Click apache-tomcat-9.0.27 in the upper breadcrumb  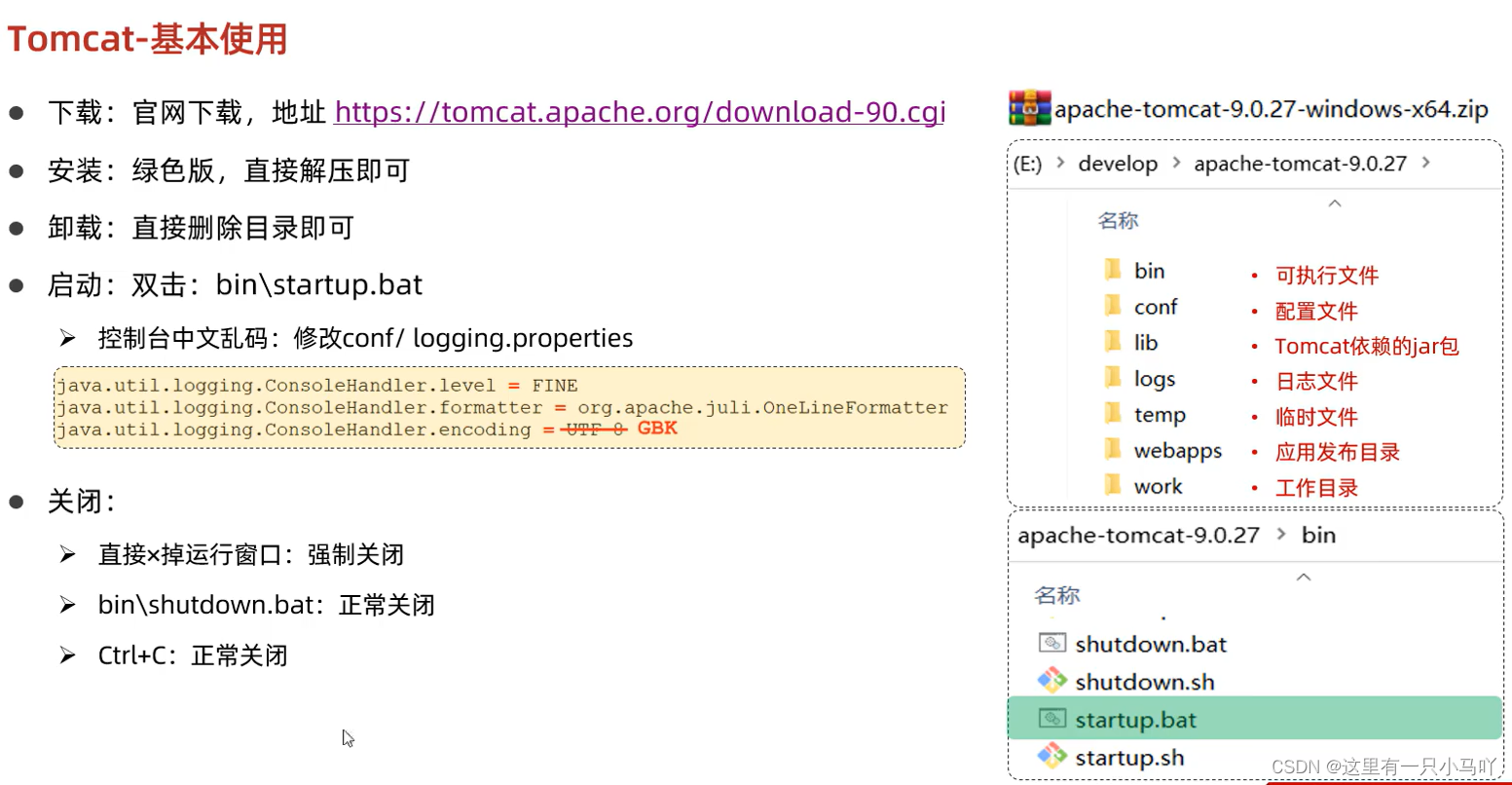click(1300, 164)
